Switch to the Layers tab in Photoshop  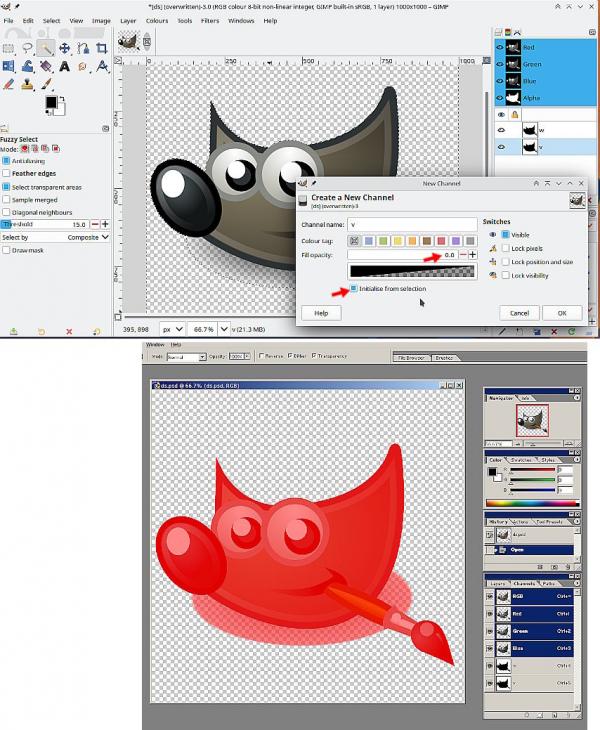(498, 583)
